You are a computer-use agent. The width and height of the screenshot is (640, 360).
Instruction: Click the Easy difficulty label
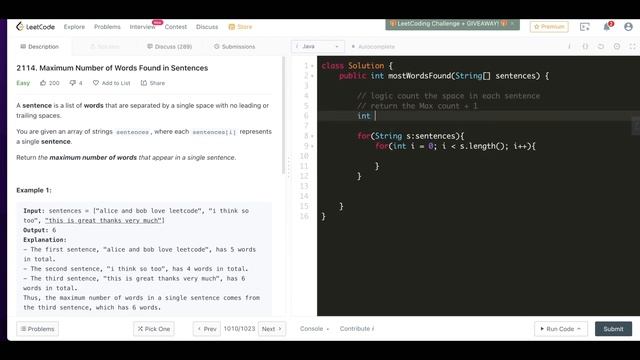[x=23, y=83]
